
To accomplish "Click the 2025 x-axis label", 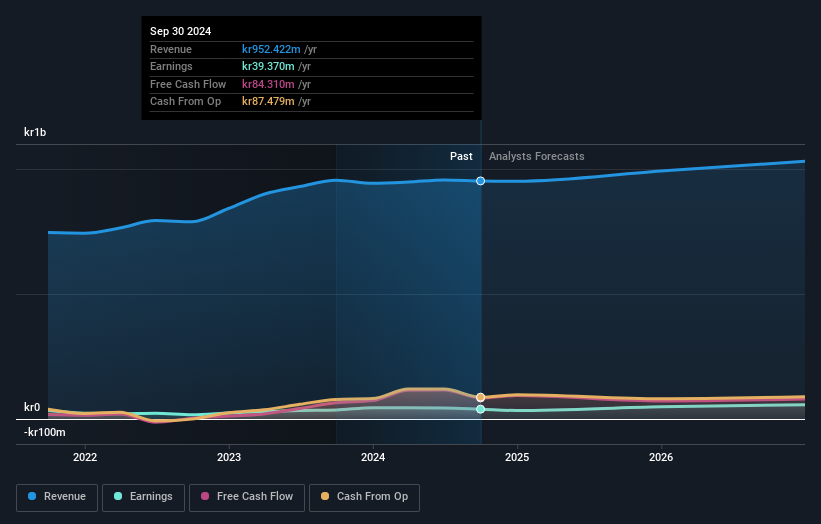I will 517,458.
